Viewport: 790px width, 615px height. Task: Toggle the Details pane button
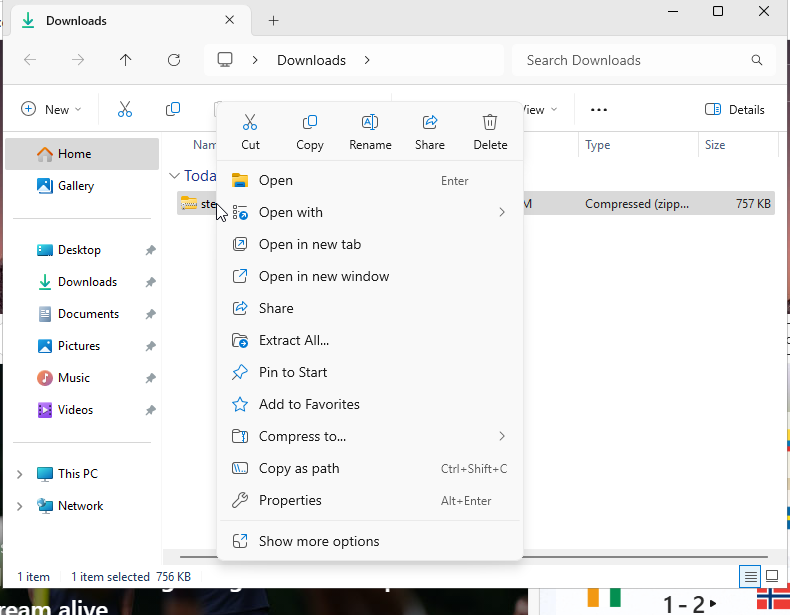point(735,109)
